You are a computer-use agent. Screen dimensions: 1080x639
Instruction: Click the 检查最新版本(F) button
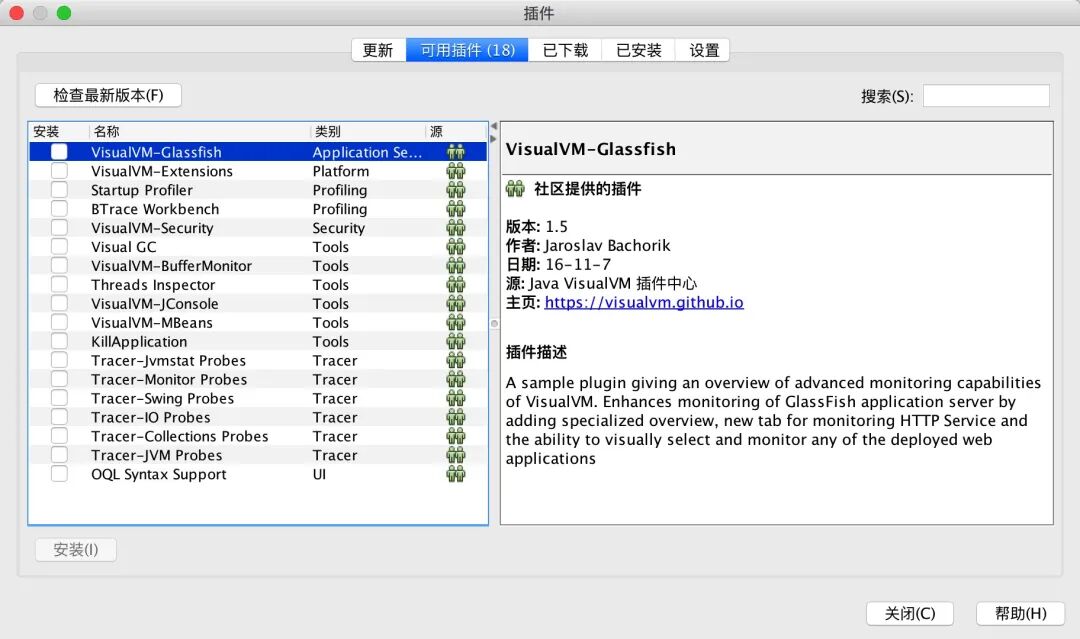108,95
